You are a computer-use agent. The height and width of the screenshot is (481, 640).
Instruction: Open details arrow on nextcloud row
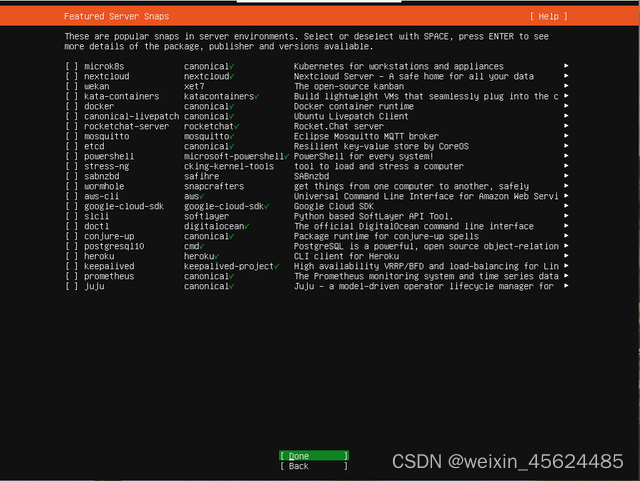[566, 76]
